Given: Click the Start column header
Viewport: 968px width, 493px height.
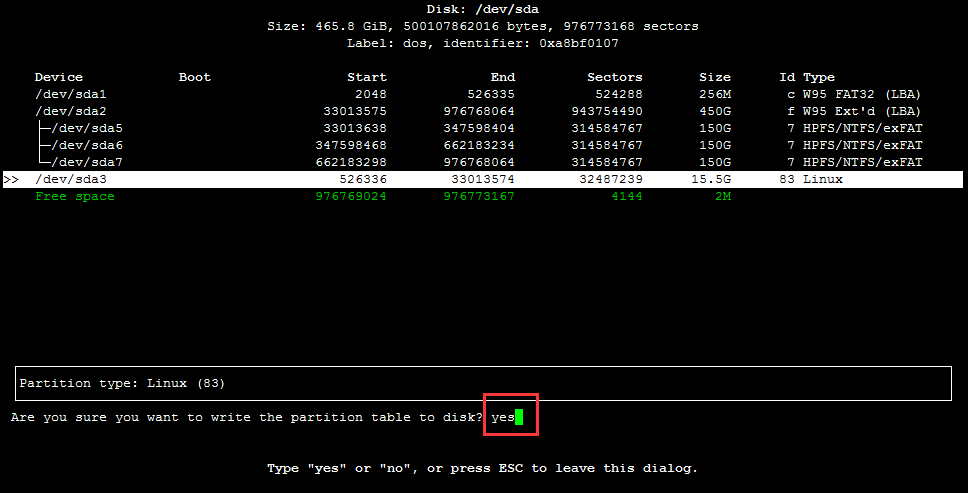Looking at the screenshot, I should 366,77.
